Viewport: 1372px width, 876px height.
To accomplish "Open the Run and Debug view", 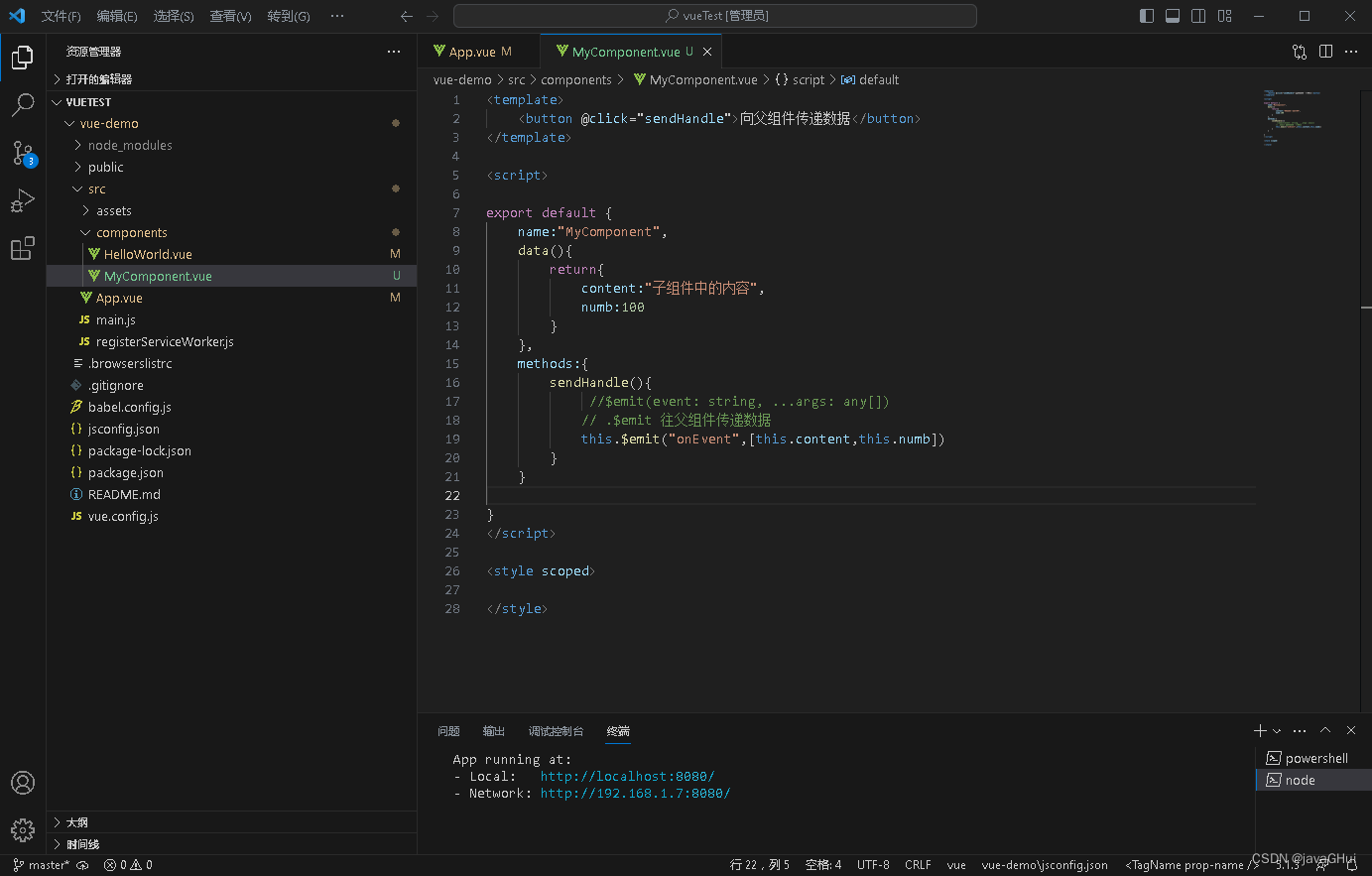I will (23, 200).
